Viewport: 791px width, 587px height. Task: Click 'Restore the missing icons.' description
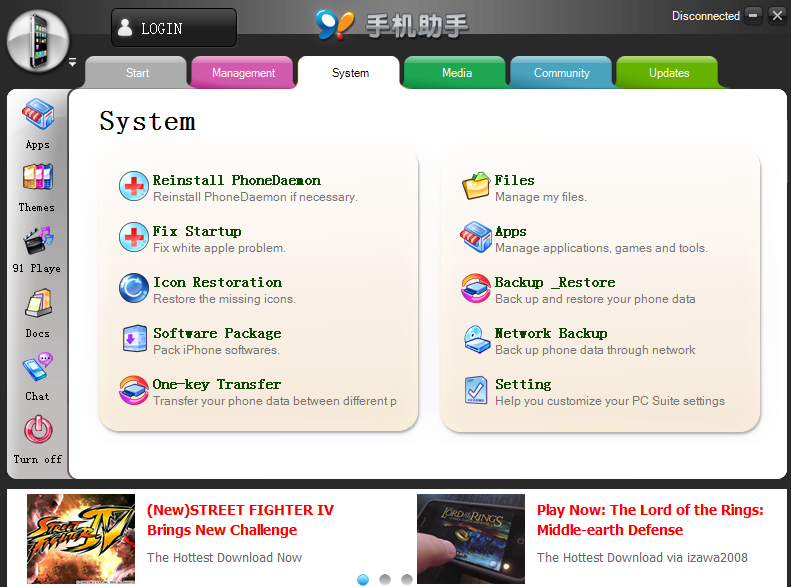[x=224, y=299]
